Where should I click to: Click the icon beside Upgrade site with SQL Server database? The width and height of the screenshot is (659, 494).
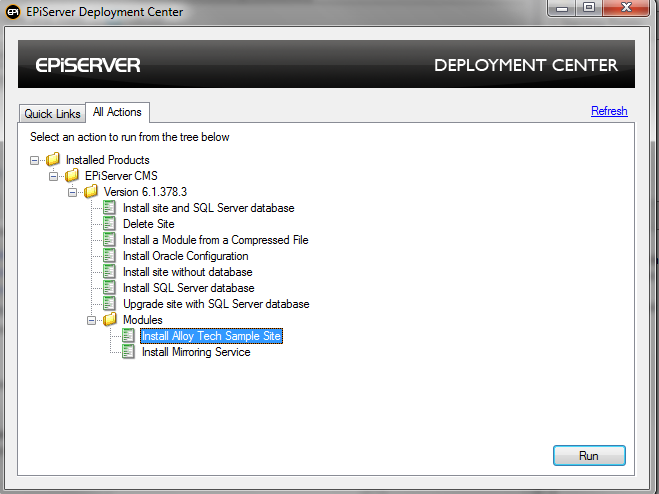click(109, 303)
